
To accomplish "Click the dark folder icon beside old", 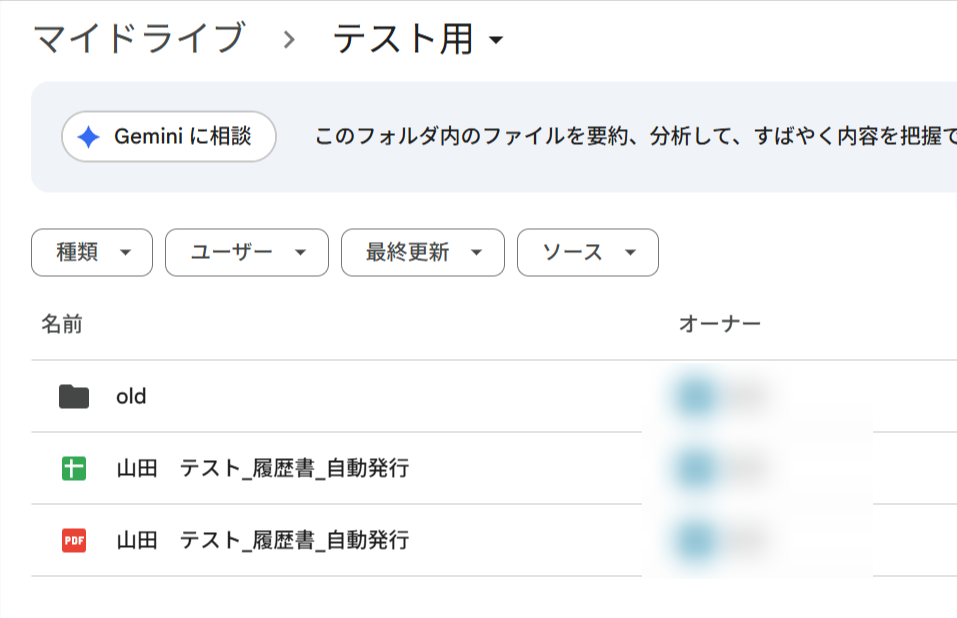I will 74,397.
